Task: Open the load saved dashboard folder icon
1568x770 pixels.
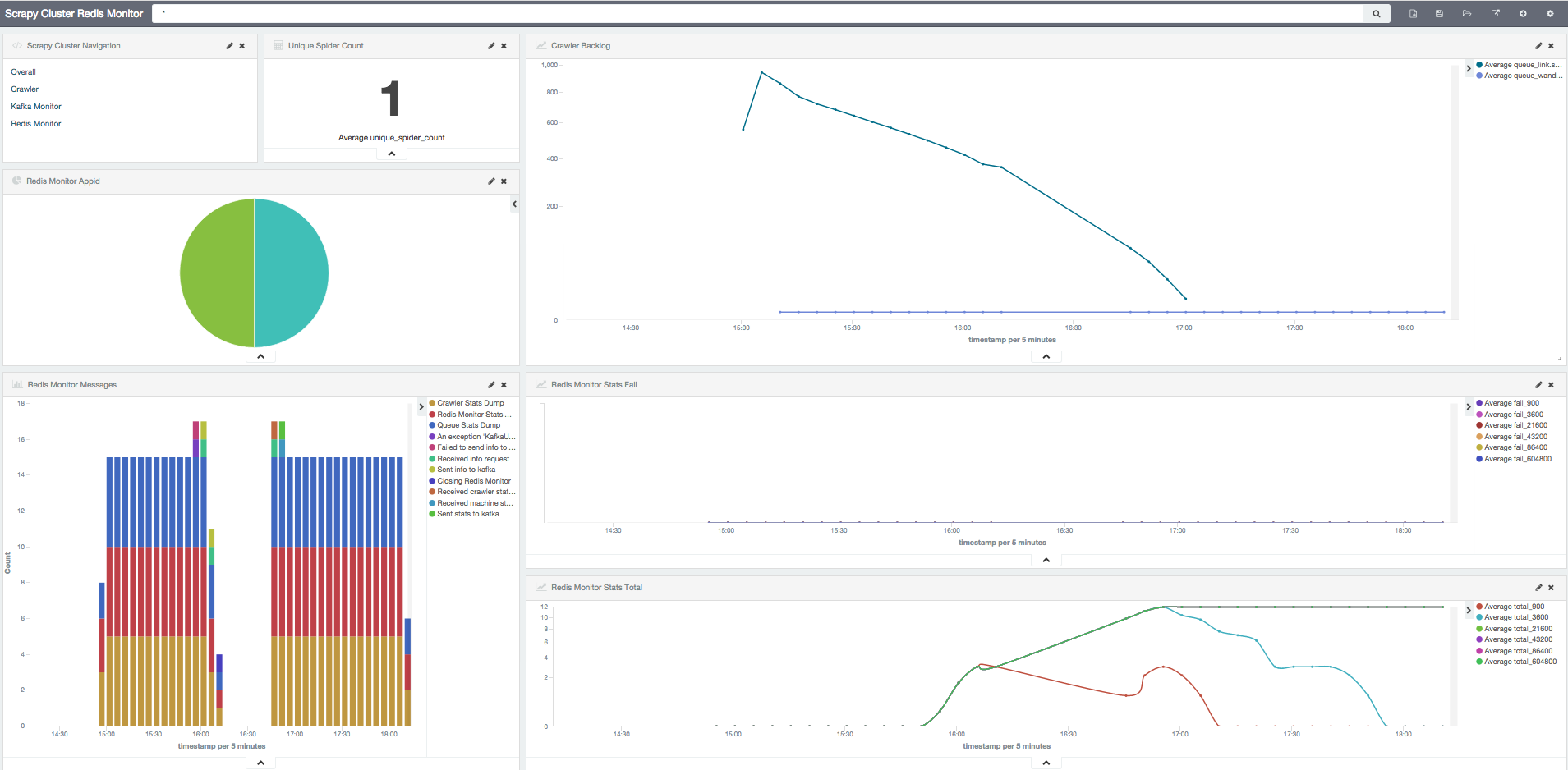Action: click(1467, 14)
